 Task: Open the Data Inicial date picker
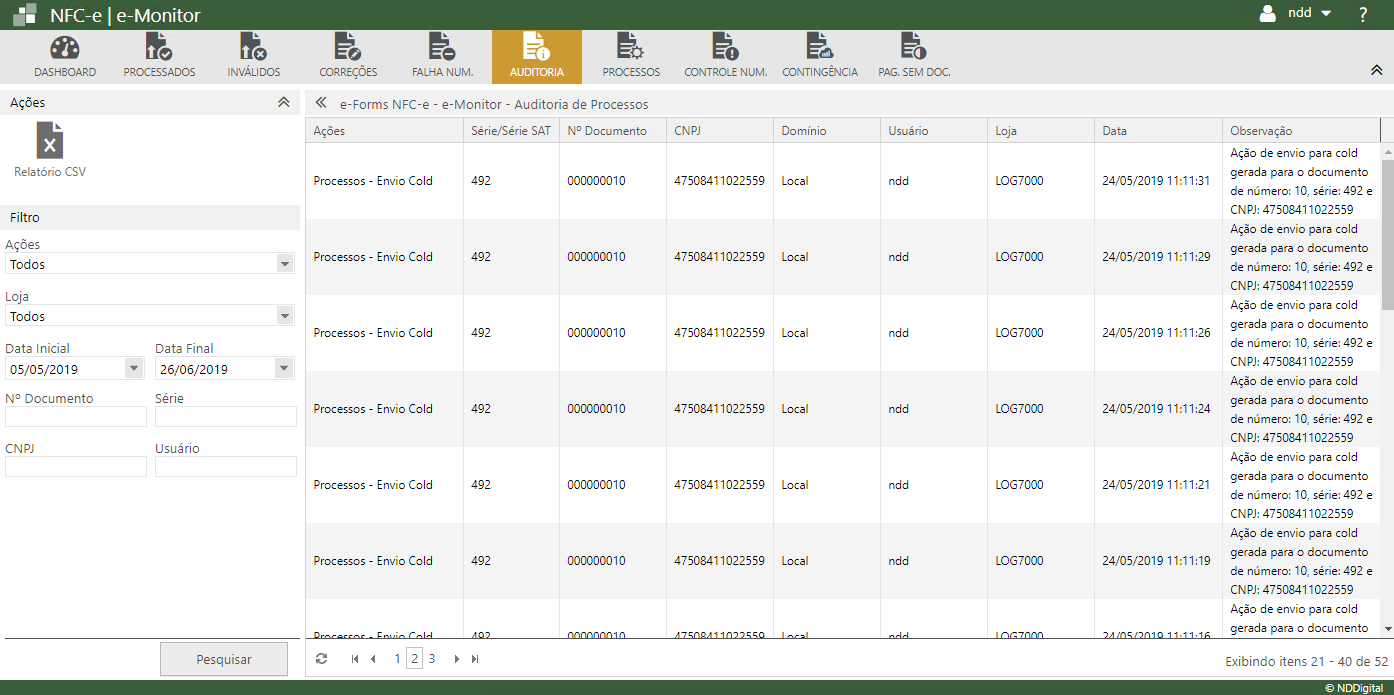[135, 369]
